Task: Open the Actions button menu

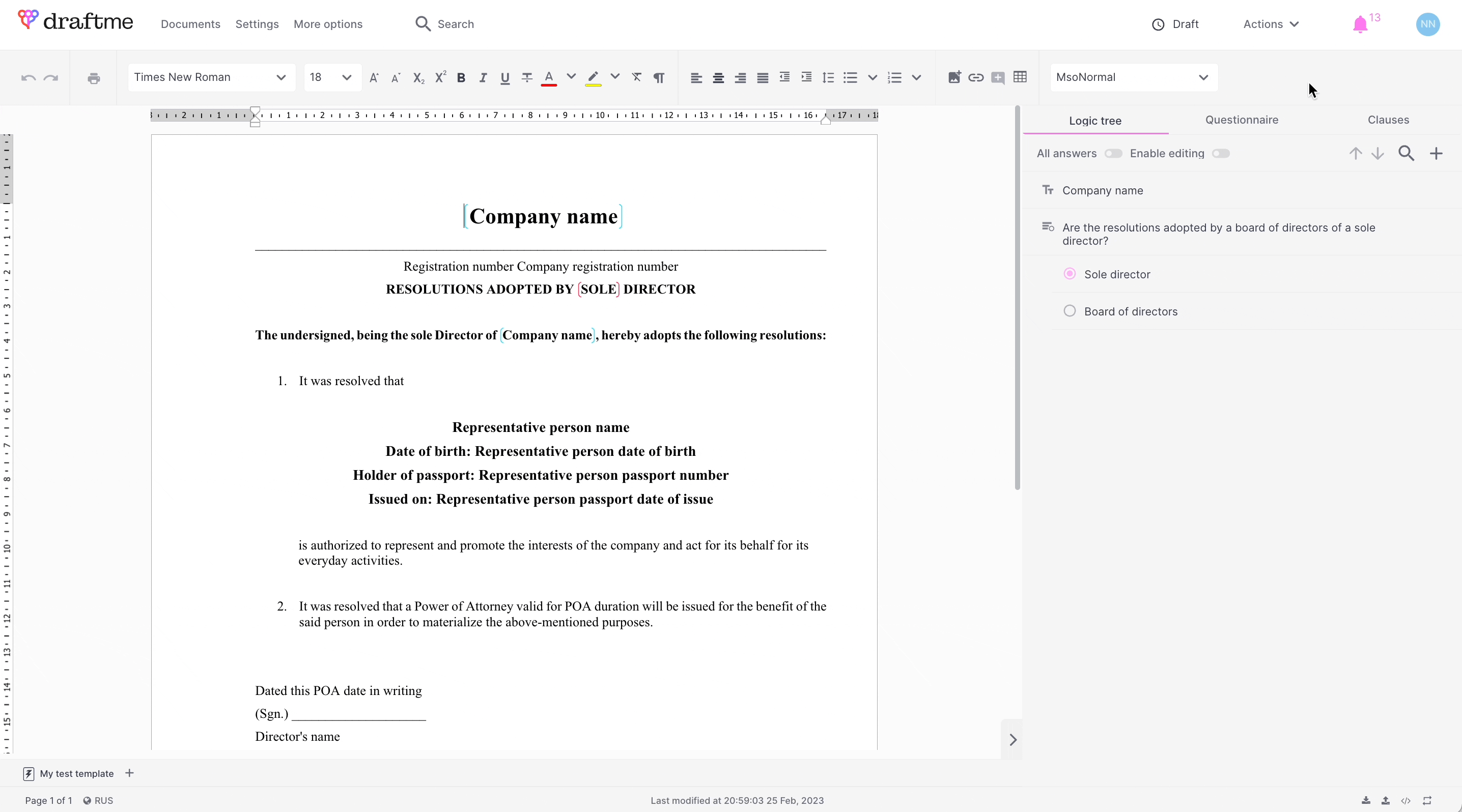Action: 1271,24
